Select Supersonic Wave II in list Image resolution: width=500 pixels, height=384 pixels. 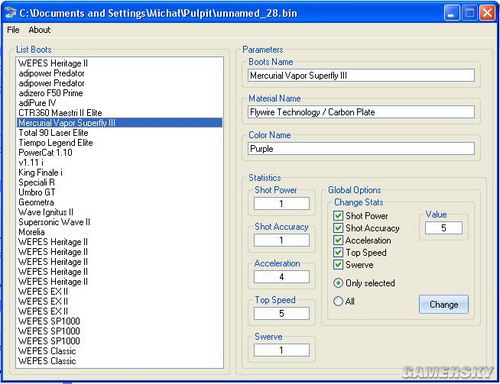click(119, 222)
